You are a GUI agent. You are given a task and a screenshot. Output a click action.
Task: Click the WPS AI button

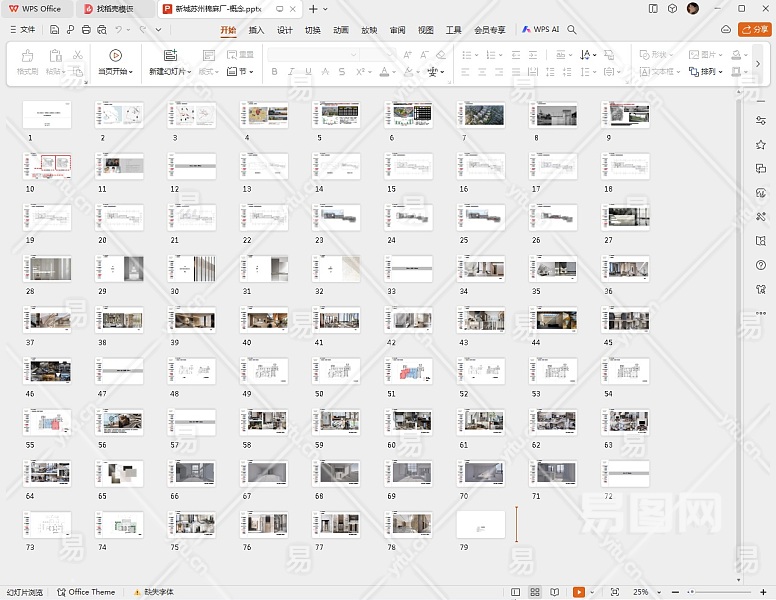540,30
